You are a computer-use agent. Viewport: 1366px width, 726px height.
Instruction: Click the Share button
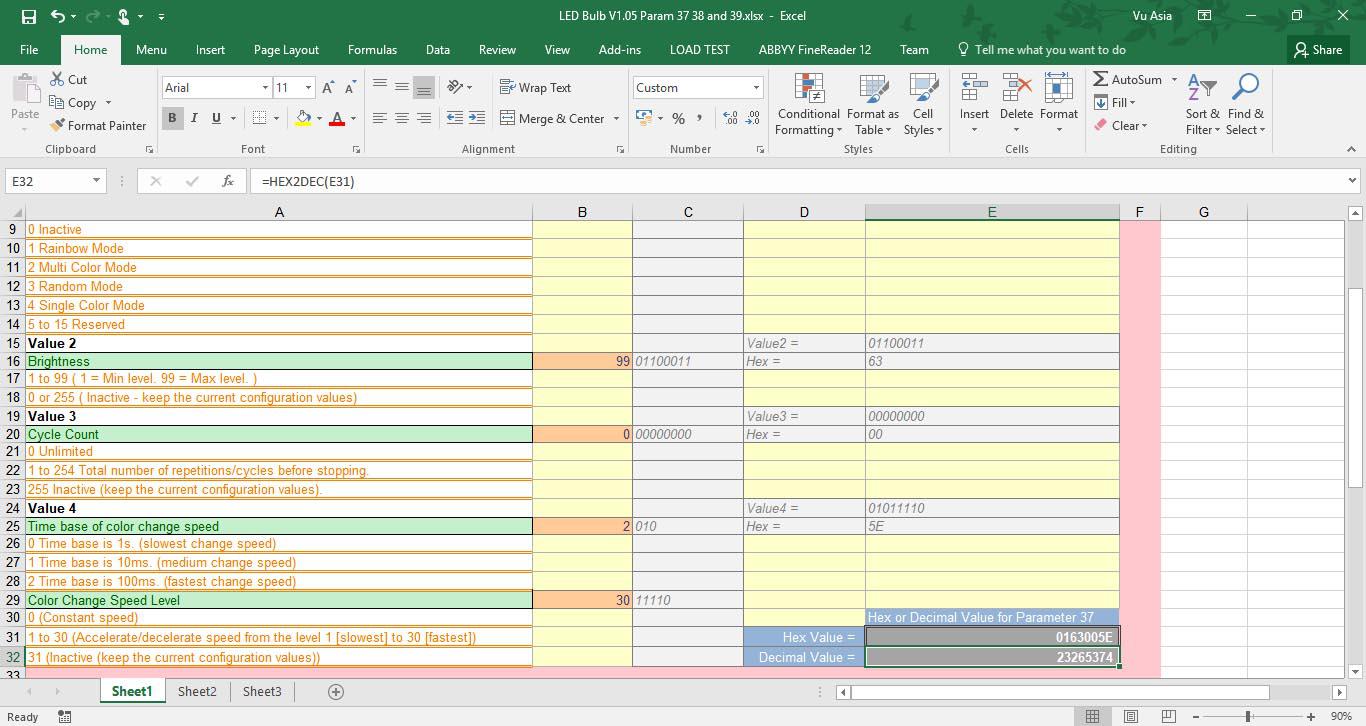point(1318,50)
